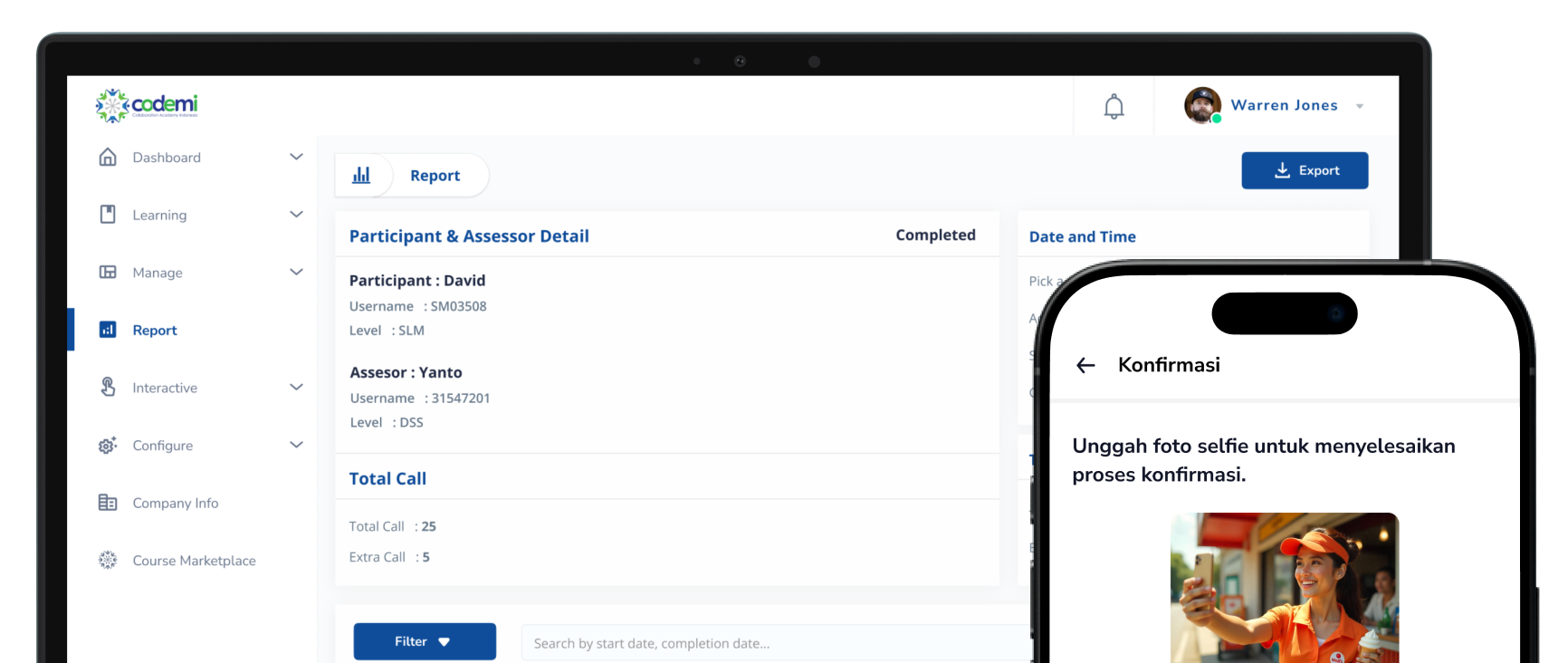This screenshot has width=1568, height=663.
Task: Click the Completed status label
Action: click(x=935, y=235)
